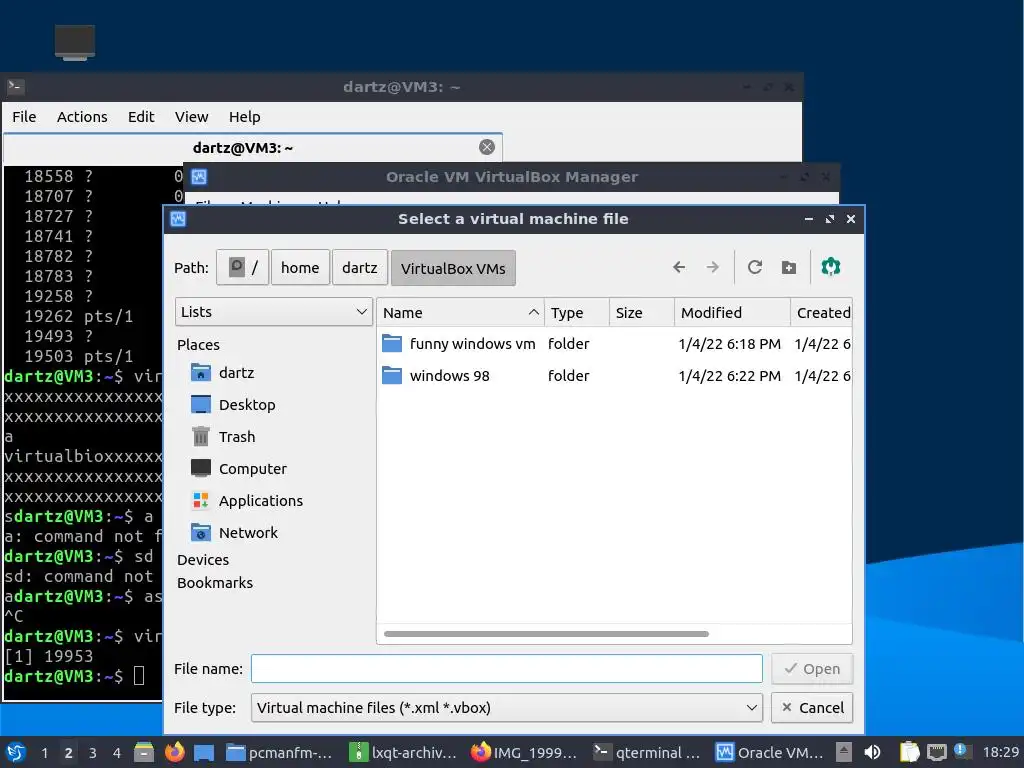Click the update notification tray icon
Screen dimensions: 1024x768
click(x=962, y=751)
